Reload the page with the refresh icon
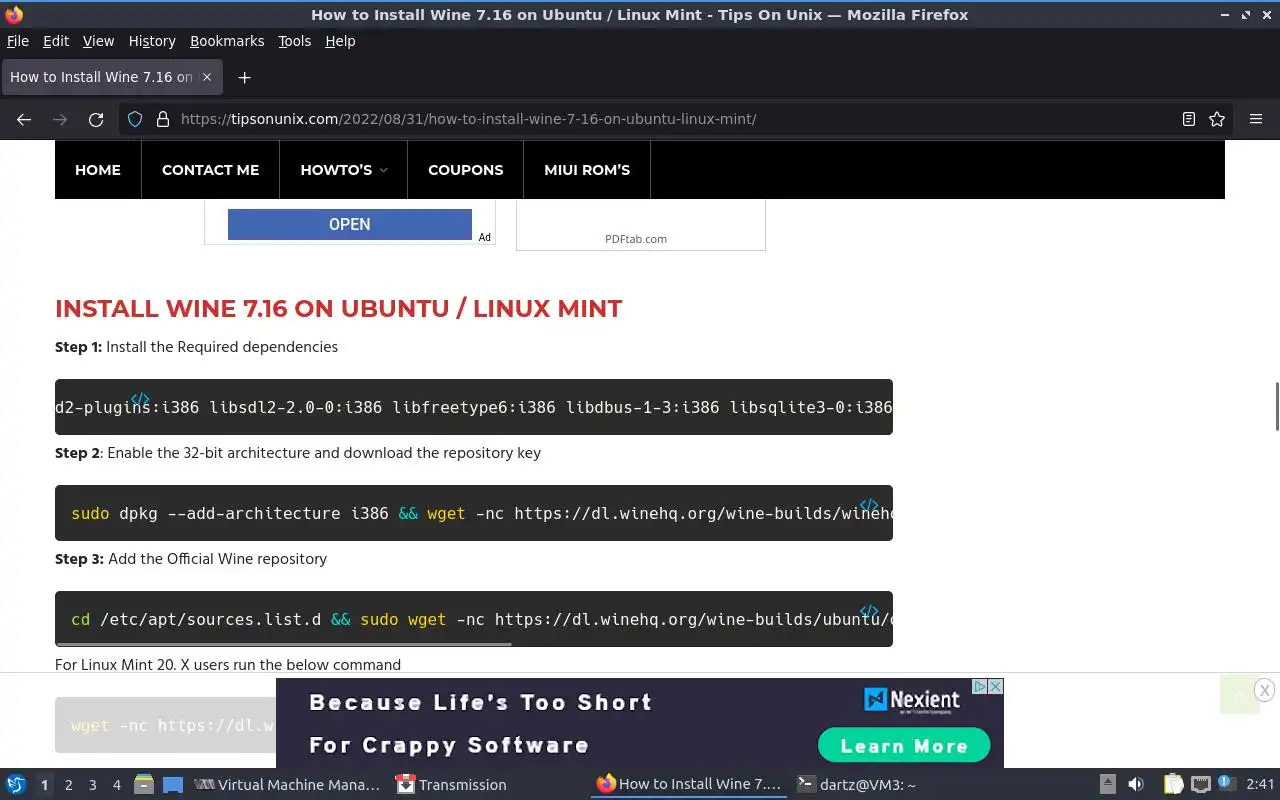The width and height of the screenshot is (1280, 800). point(96,119)
